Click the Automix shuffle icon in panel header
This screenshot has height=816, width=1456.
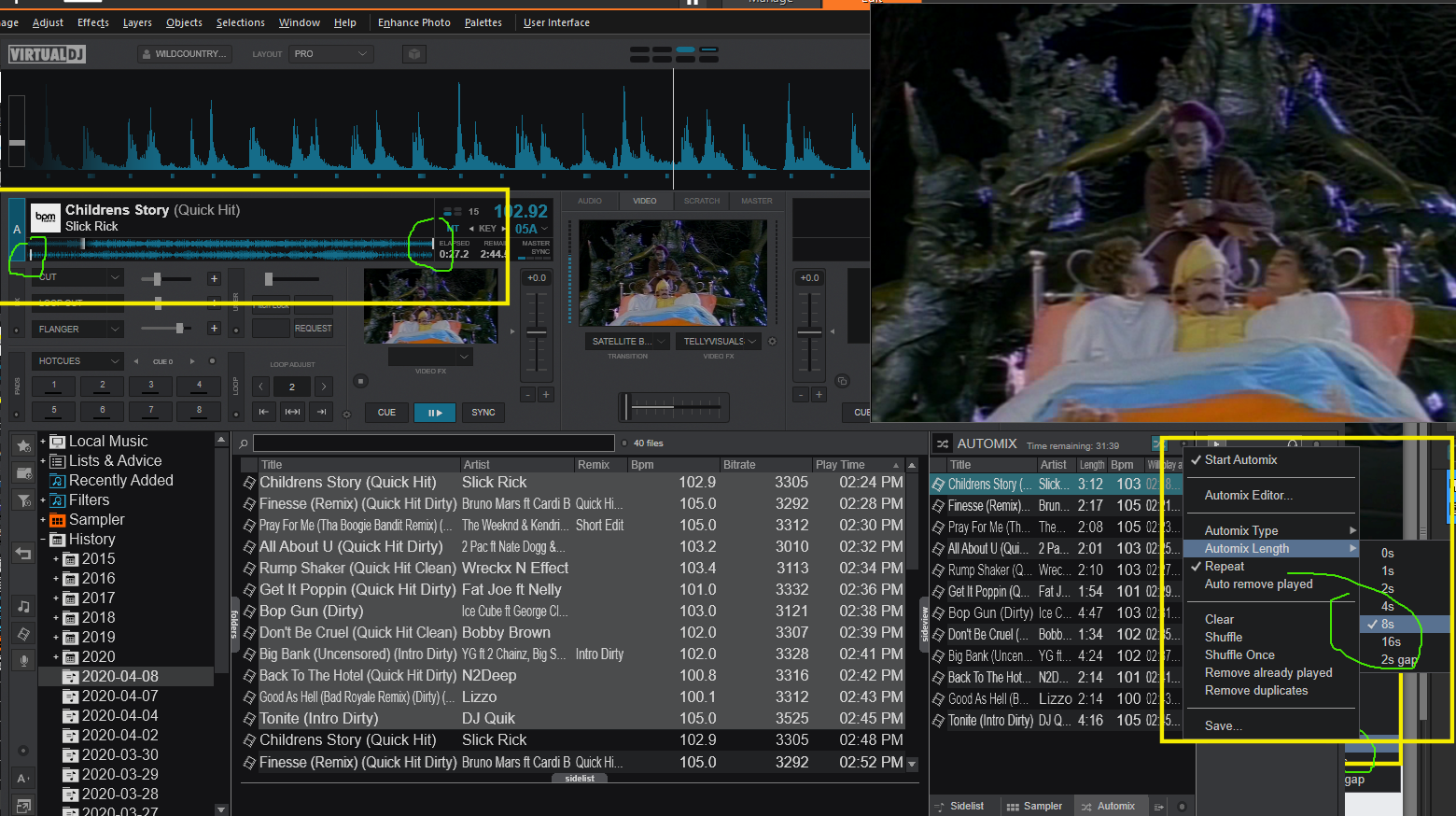[943, 444]
